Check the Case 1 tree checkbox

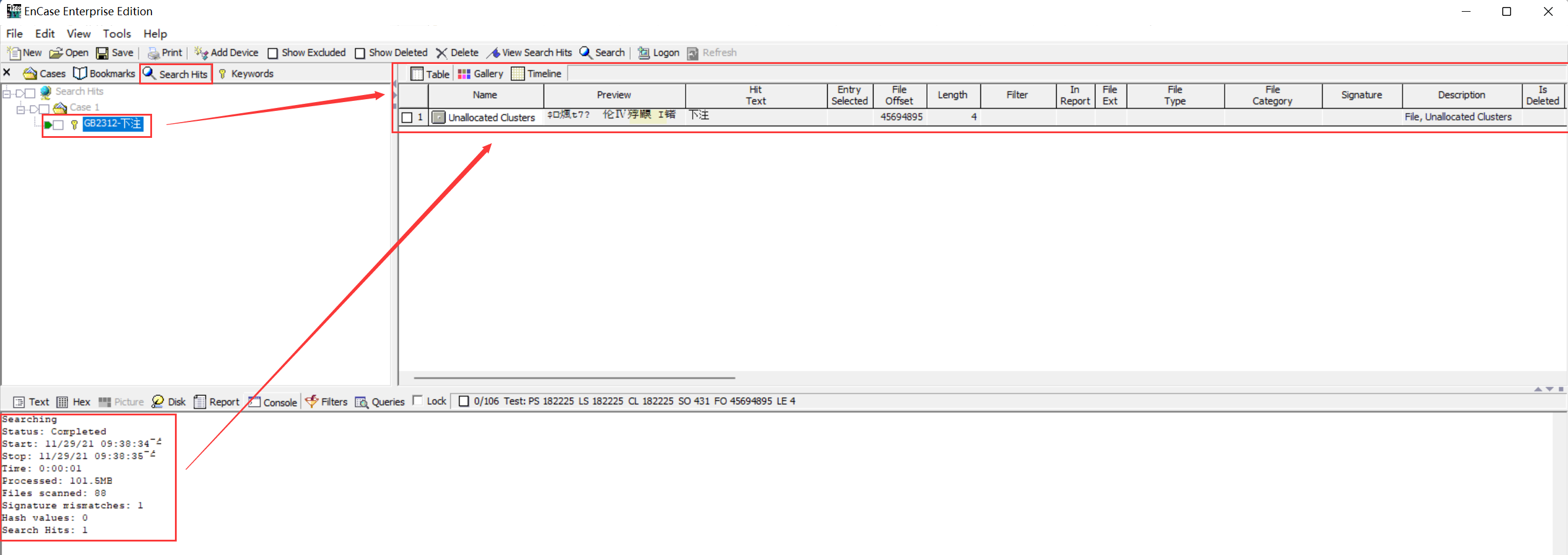click(x=44, y=109)
